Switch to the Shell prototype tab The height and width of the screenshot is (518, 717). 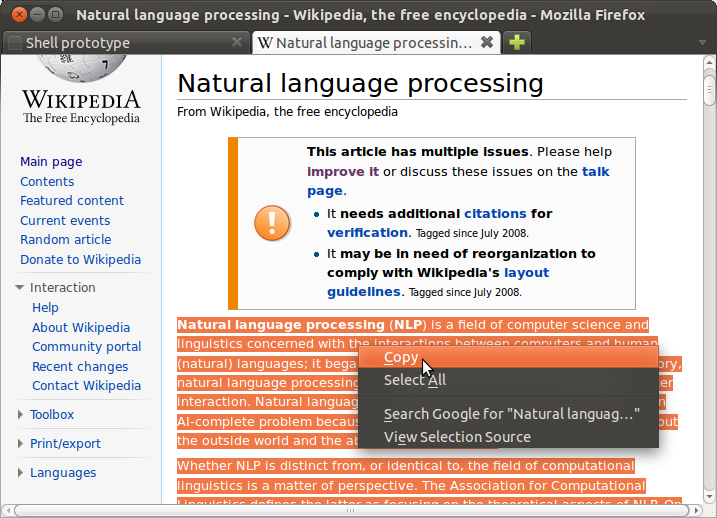tap(126, 43)
